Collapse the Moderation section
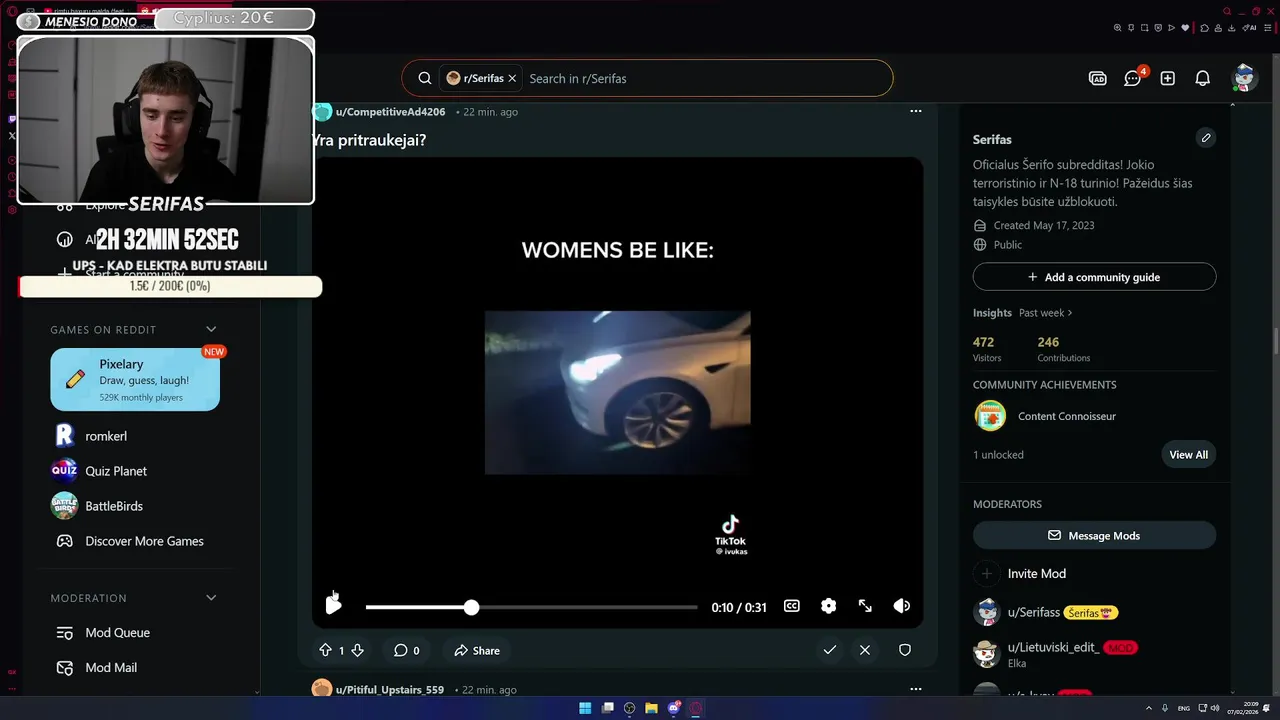 coord(211,598)
